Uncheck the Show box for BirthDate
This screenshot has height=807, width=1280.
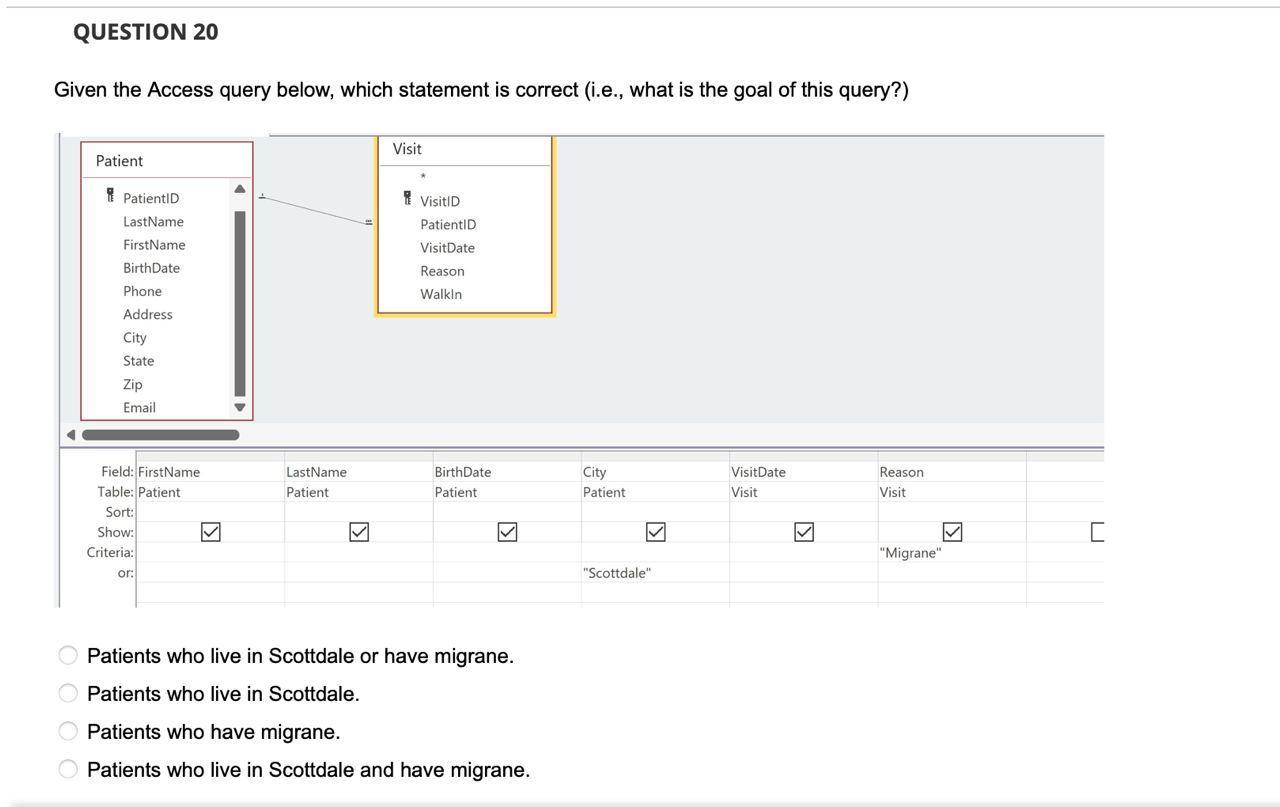click(x=506, y=531)
